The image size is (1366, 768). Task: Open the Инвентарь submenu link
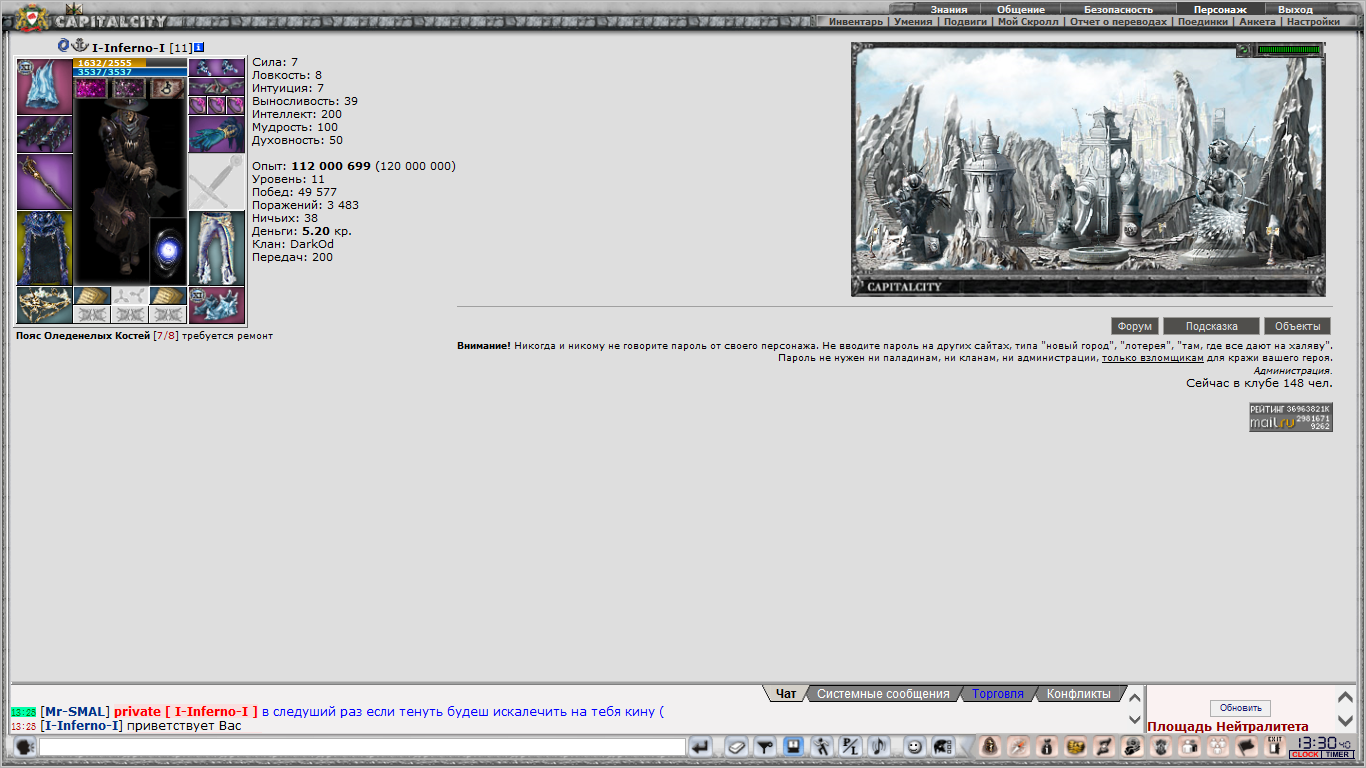(x=855, y=21)
